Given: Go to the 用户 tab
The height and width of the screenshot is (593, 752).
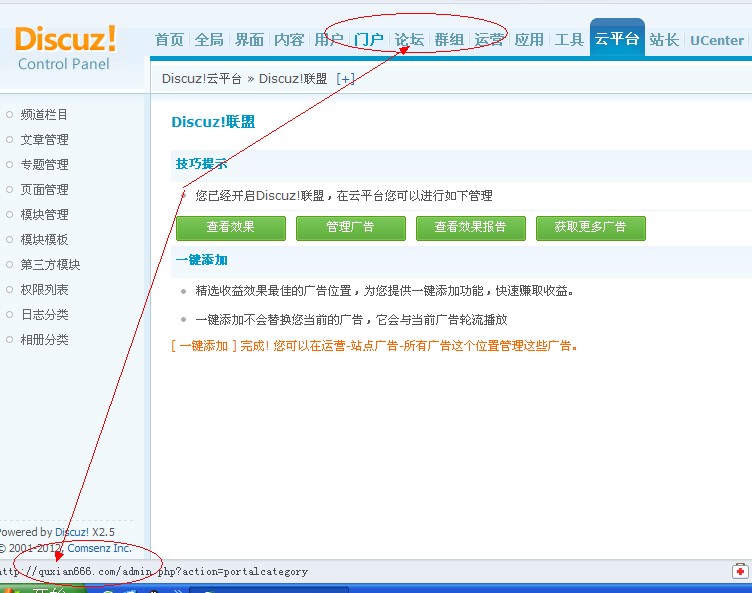Looking at the screenshot, I should point(329,40).
